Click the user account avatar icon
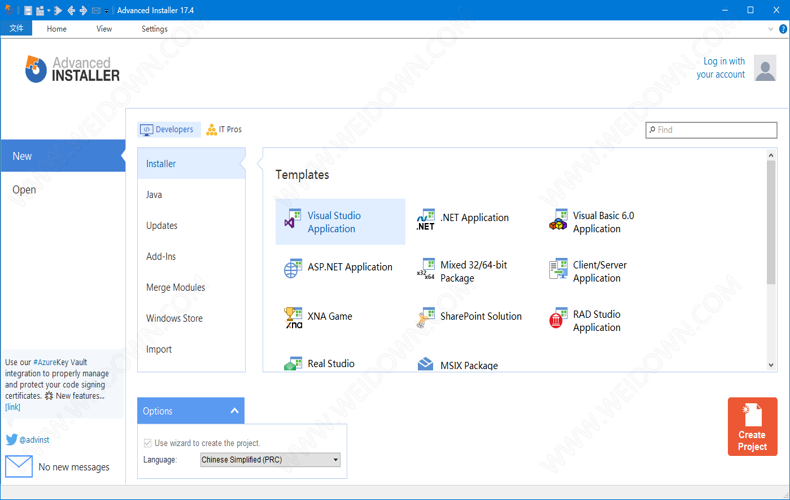The image size is (790, 500). tap(765, 68)
